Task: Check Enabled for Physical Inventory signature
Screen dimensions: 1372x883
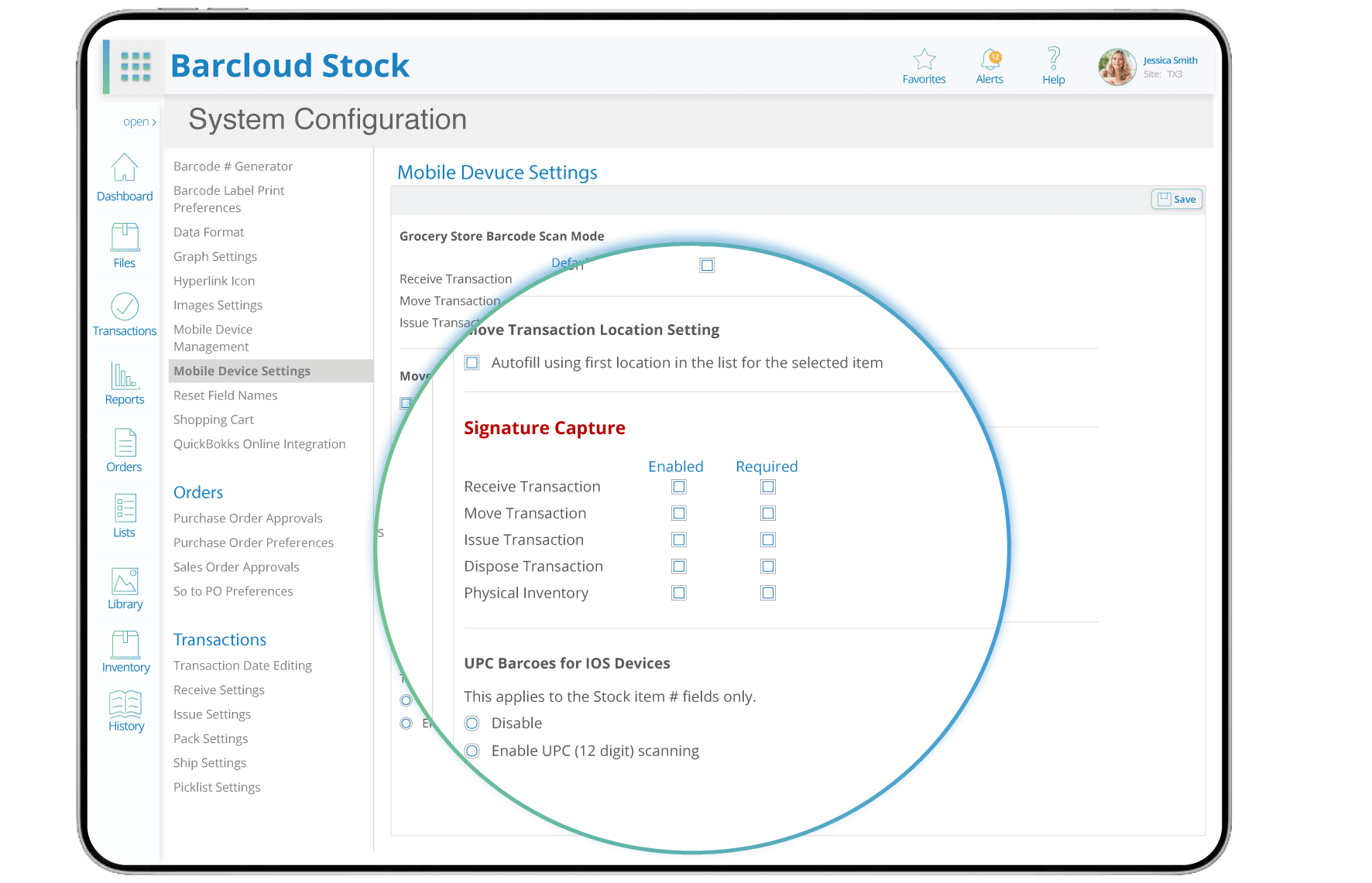Action: [679, 593]
